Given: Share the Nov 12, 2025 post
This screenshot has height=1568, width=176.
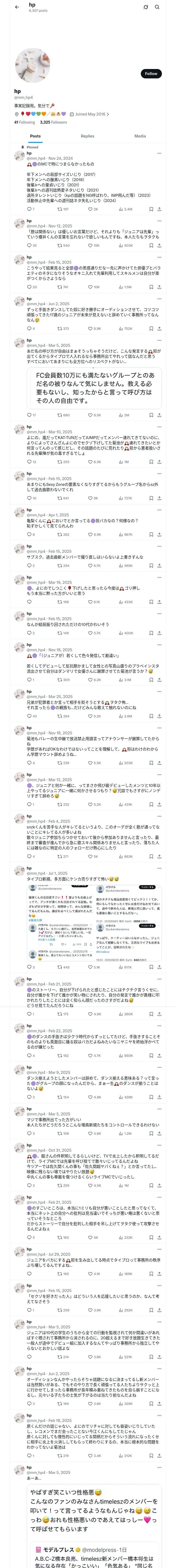Looking at the screenshot, I should pyautogui.click(x=159, y=245).
